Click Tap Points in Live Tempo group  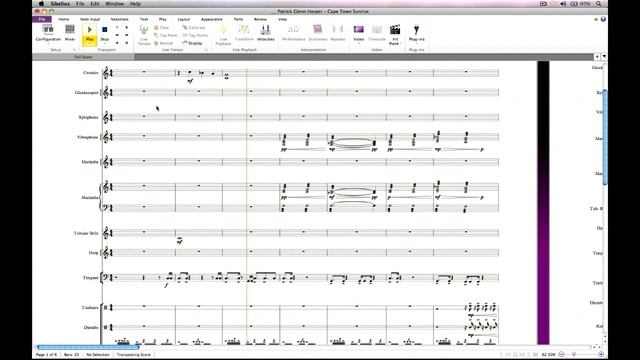click(x=195, y=36)
